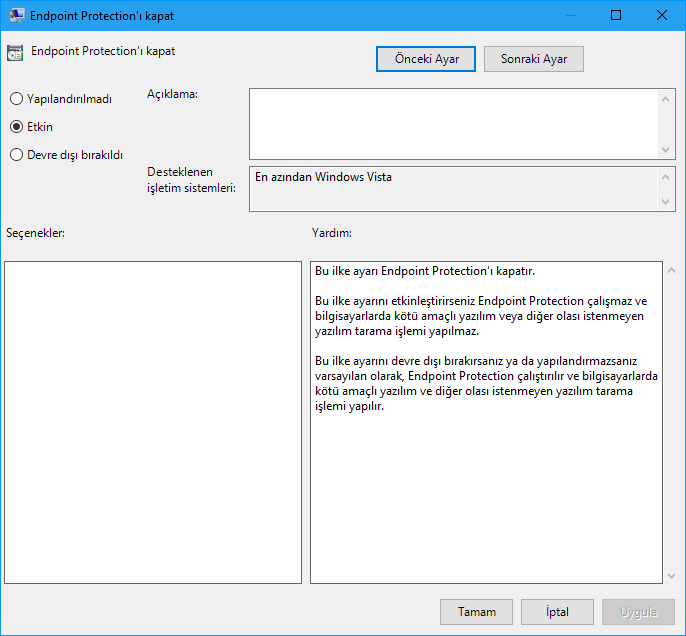This screenshot has width=686, height=636.
Task: Click the 'En azından Windows Vista' text
Action: click(x=323, y=177)
